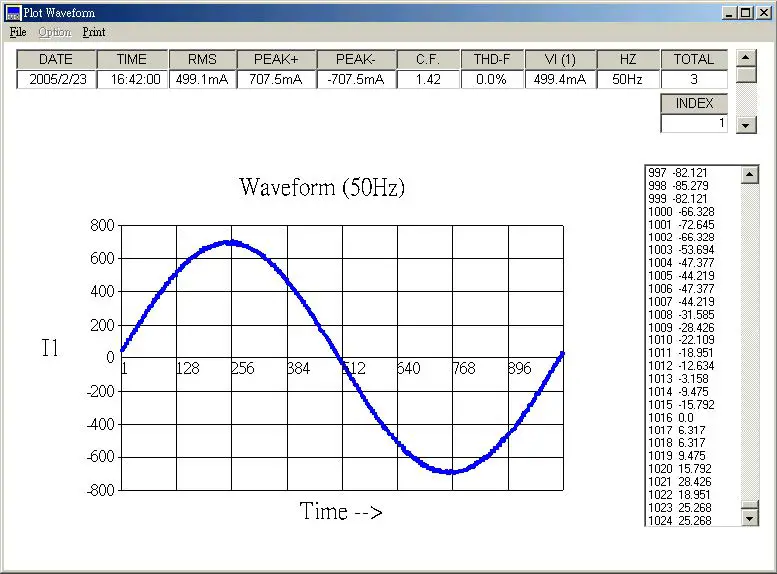Click the data list scroll up arrow
Screen dimensions: 777x574
[749, 174]
